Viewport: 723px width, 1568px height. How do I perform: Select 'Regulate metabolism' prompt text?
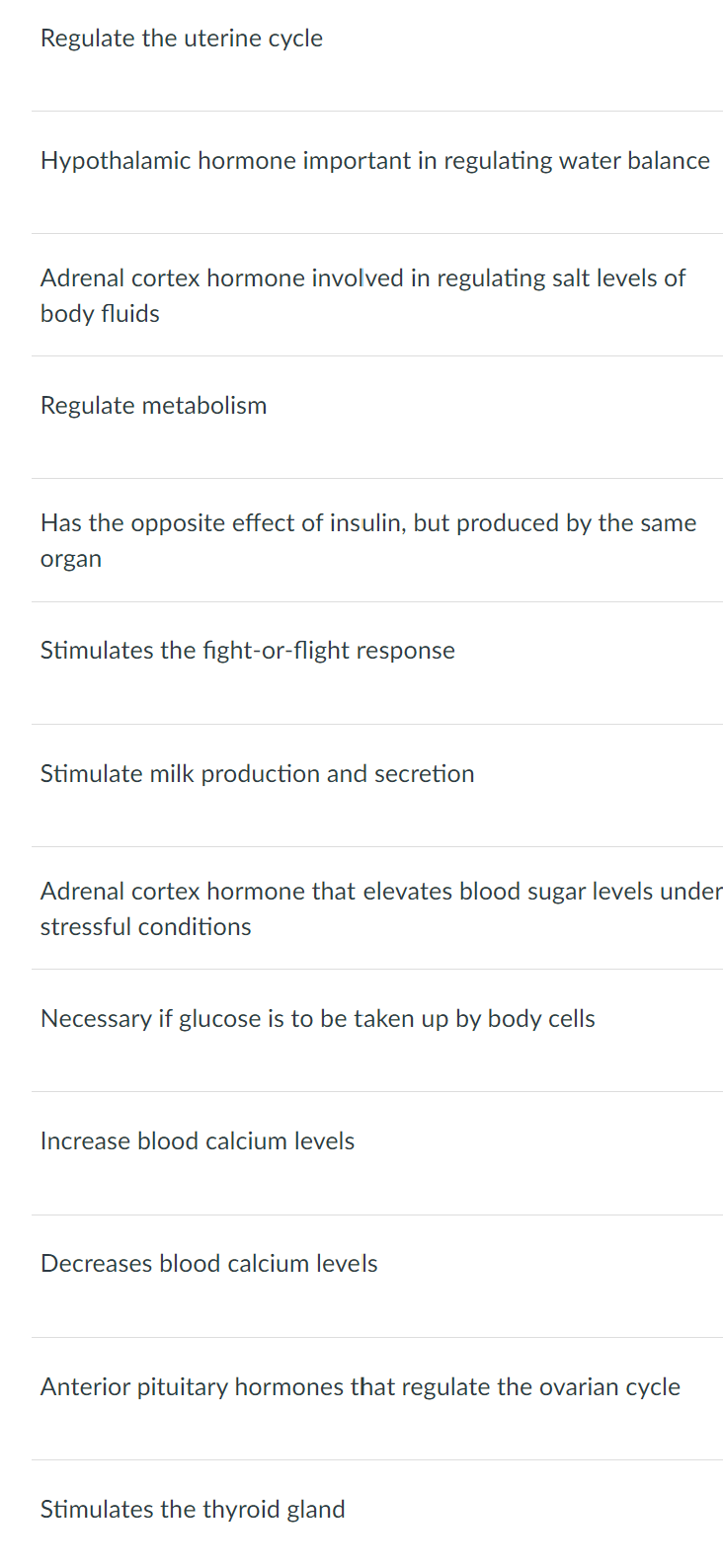[x=153, y=406]
